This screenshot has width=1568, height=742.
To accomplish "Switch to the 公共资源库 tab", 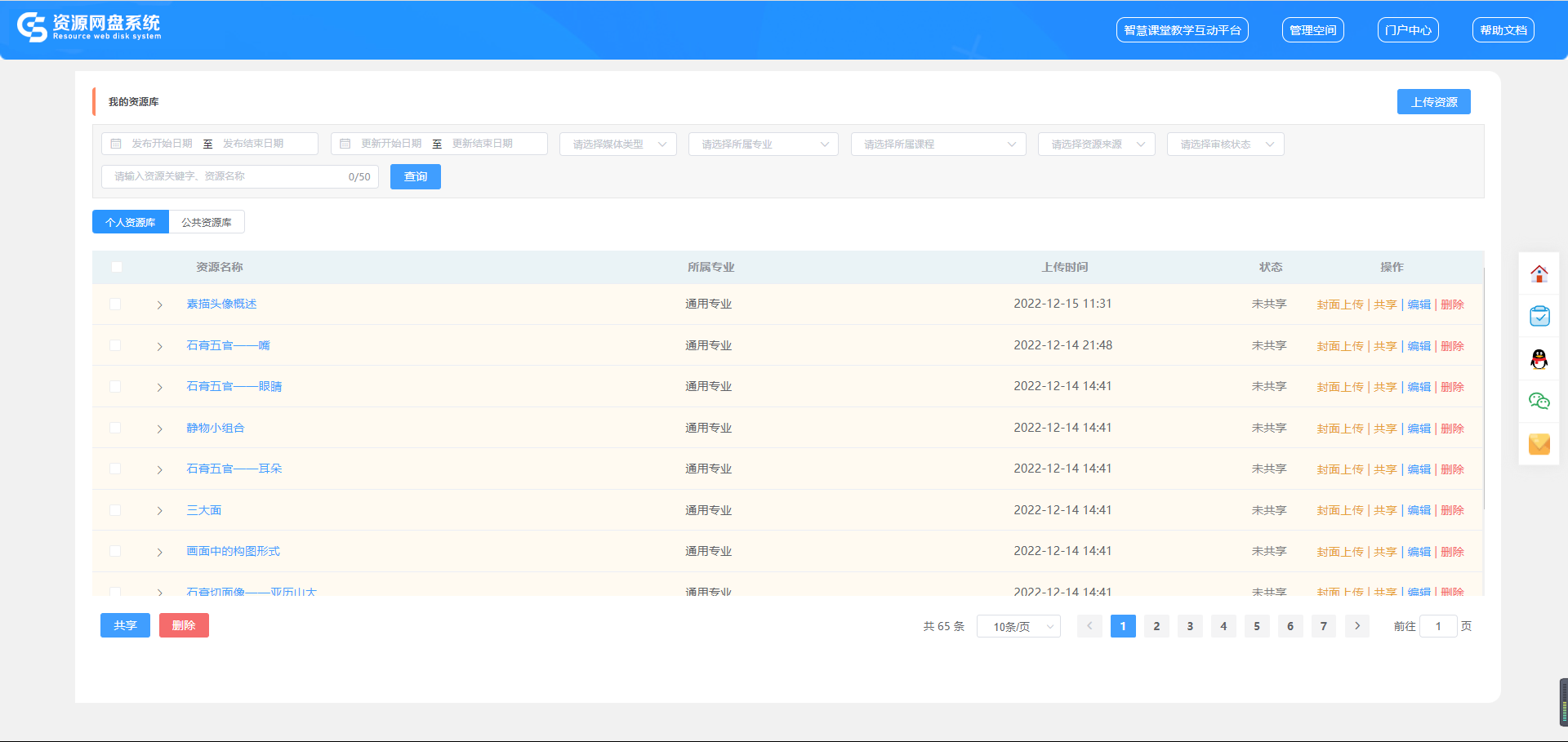I will [x=207, y=222].
